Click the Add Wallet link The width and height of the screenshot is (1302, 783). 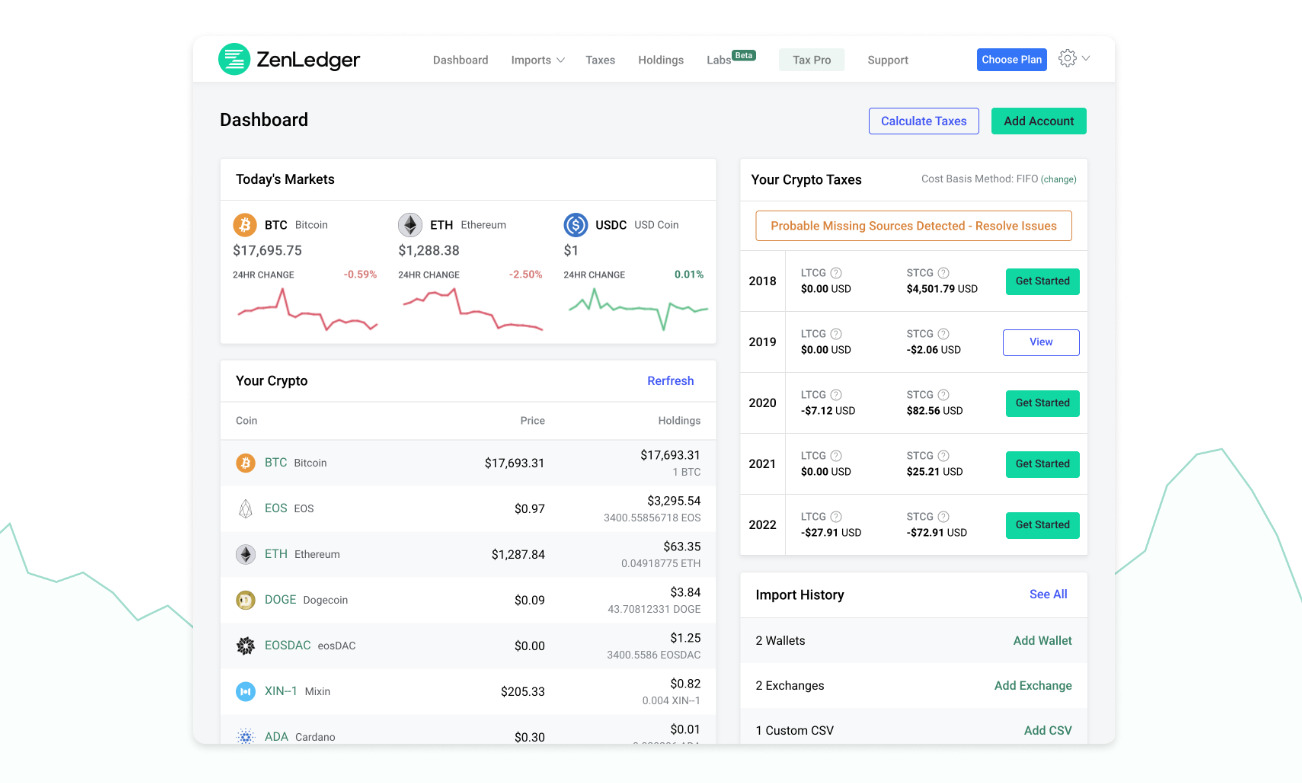tap(1042, 641)
